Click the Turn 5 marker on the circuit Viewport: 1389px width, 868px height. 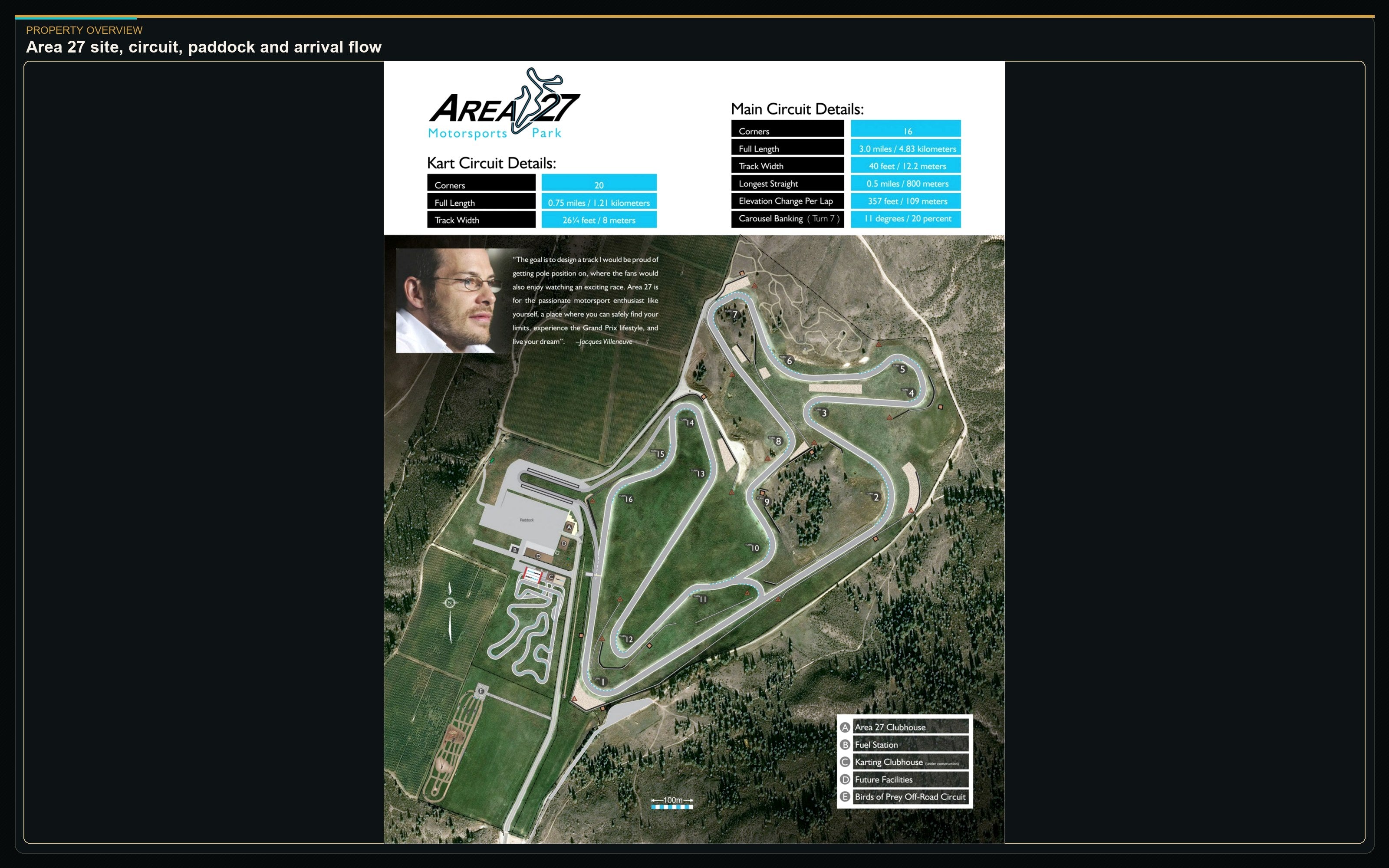point(901,368)
